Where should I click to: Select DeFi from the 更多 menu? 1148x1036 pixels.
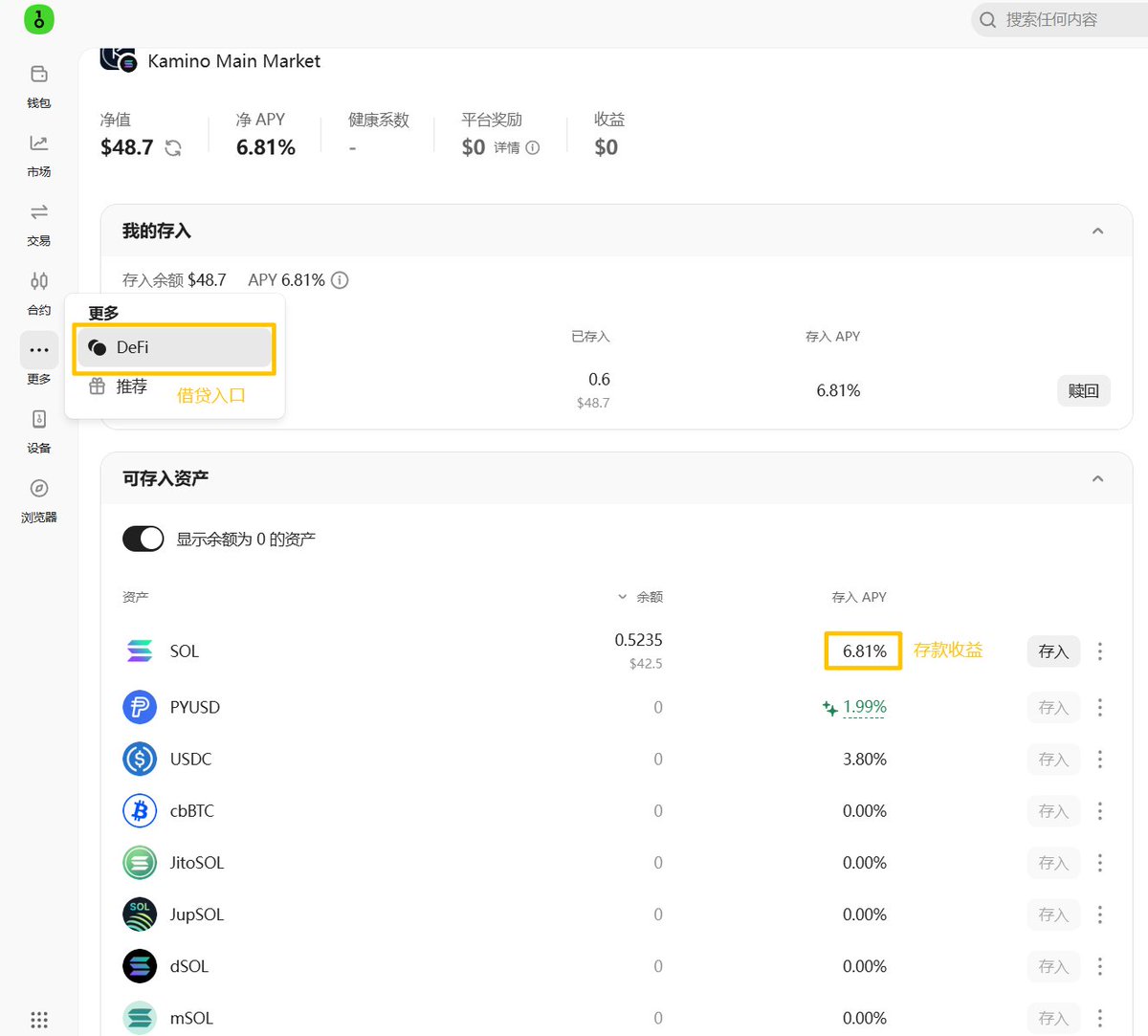(174, 347)
